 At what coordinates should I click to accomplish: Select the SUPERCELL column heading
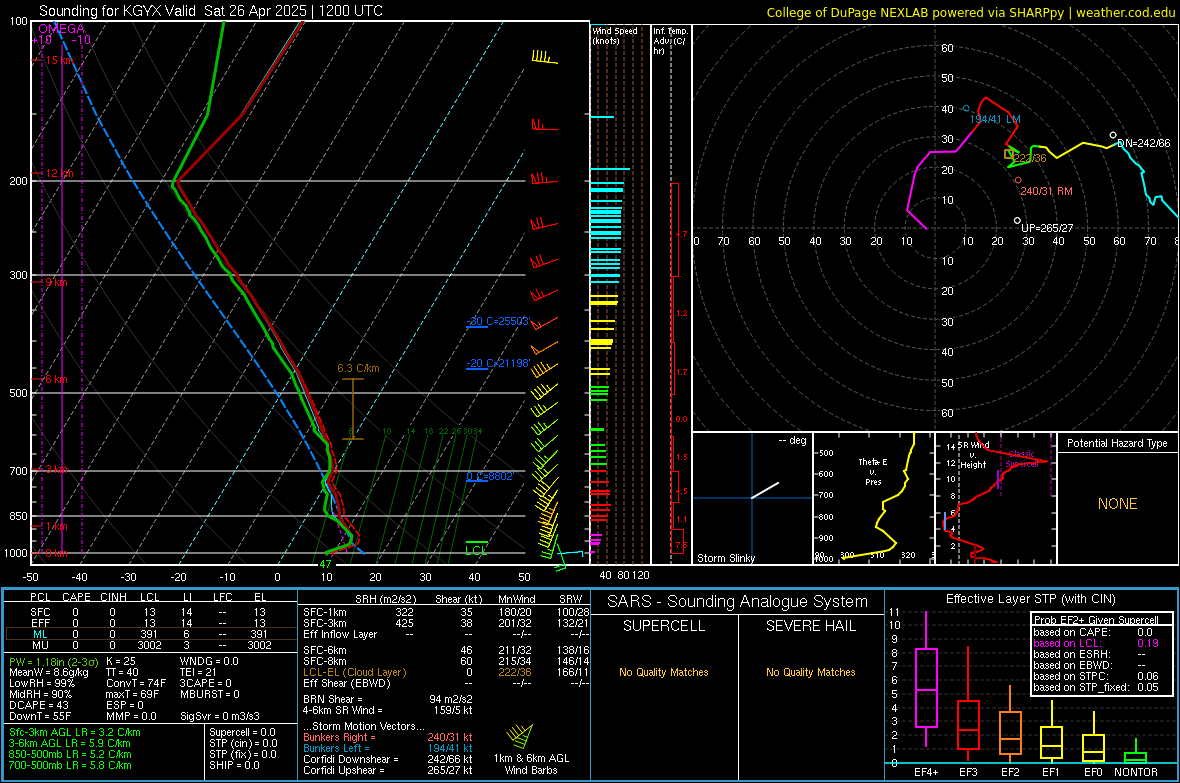pos(664,626)
